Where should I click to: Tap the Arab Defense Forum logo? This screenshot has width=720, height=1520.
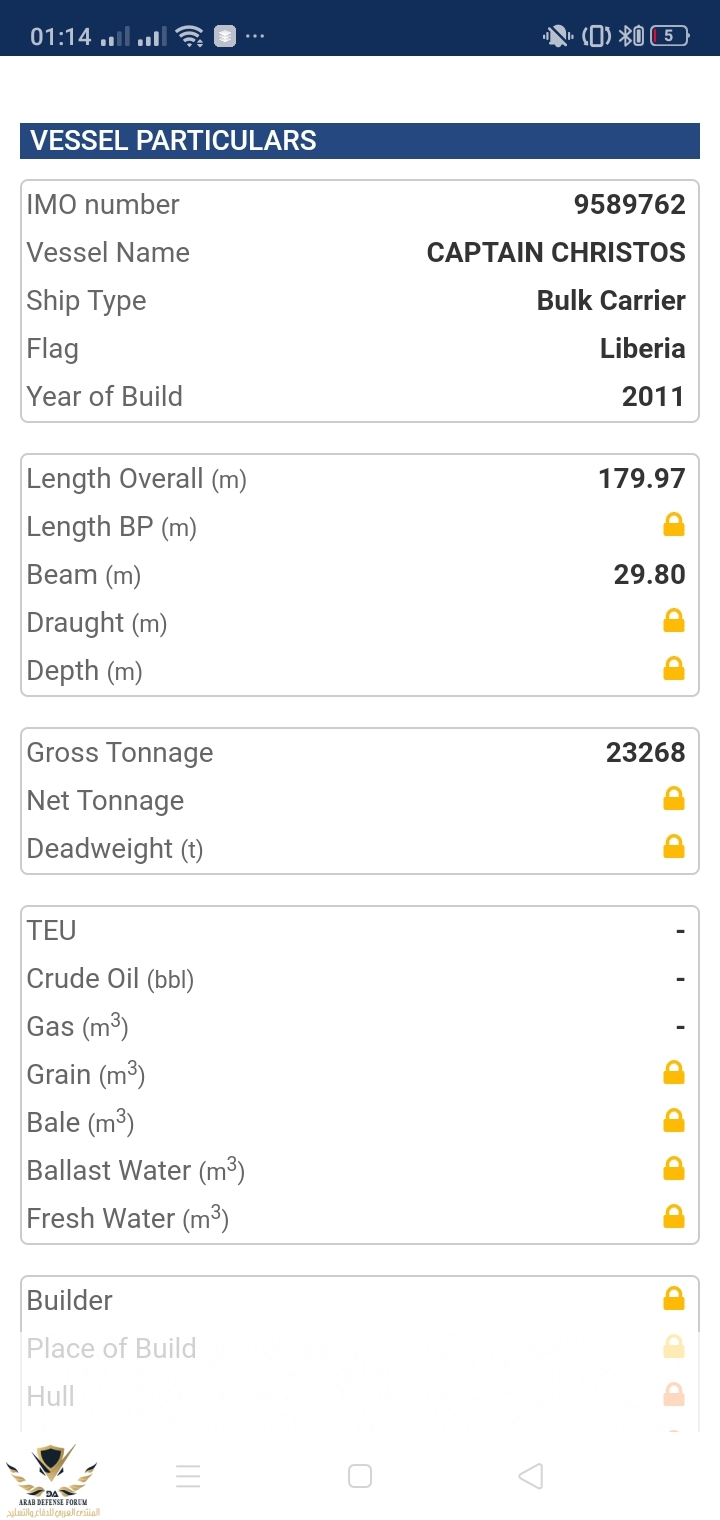52,1478
